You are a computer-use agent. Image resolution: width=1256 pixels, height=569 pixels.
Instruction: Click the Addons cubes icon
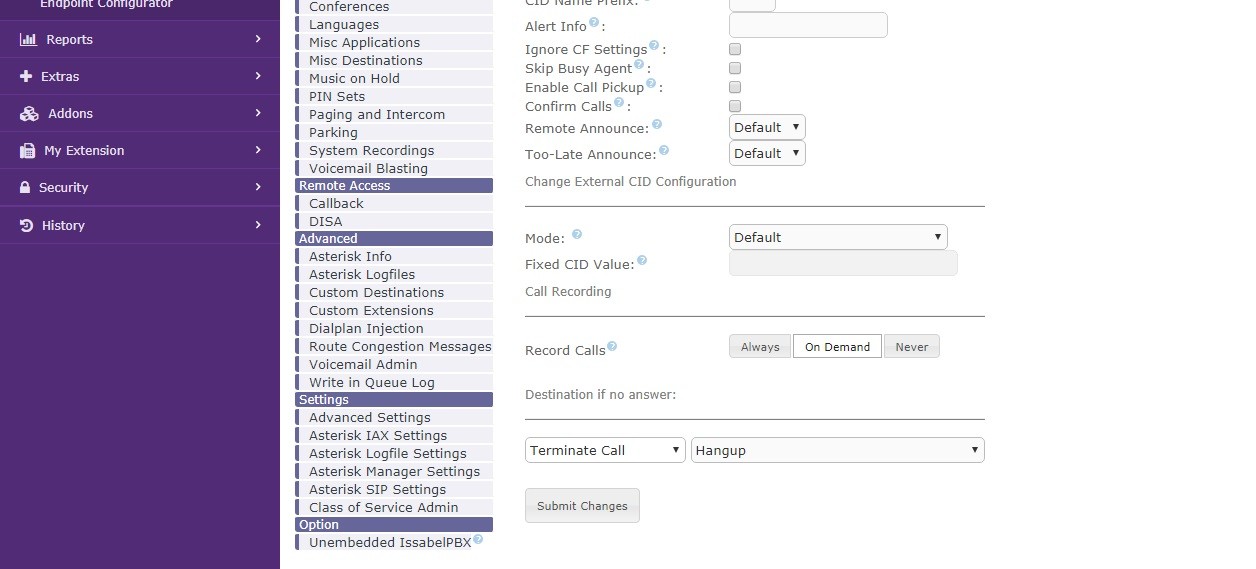coord(29,113)
